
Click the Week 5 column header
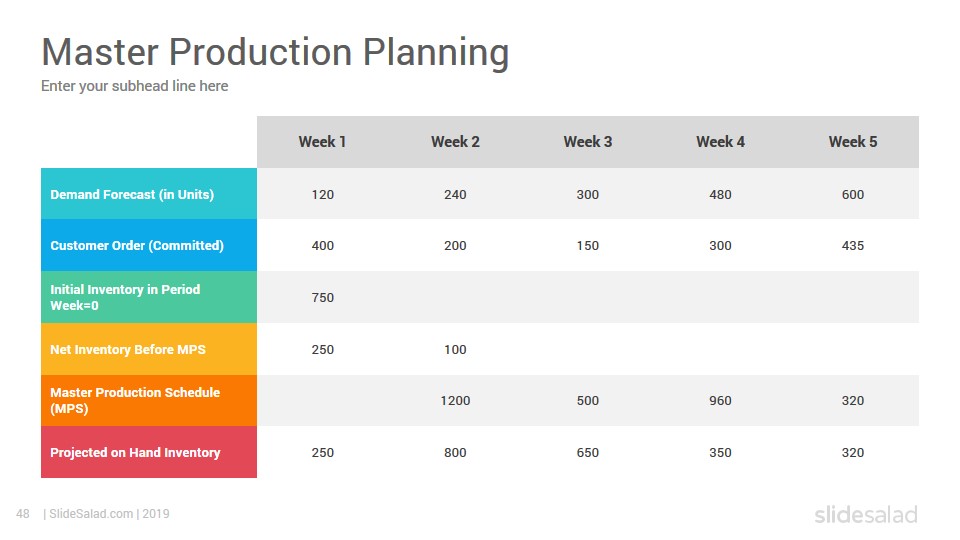pyautogui.click(x=853, y=142)
